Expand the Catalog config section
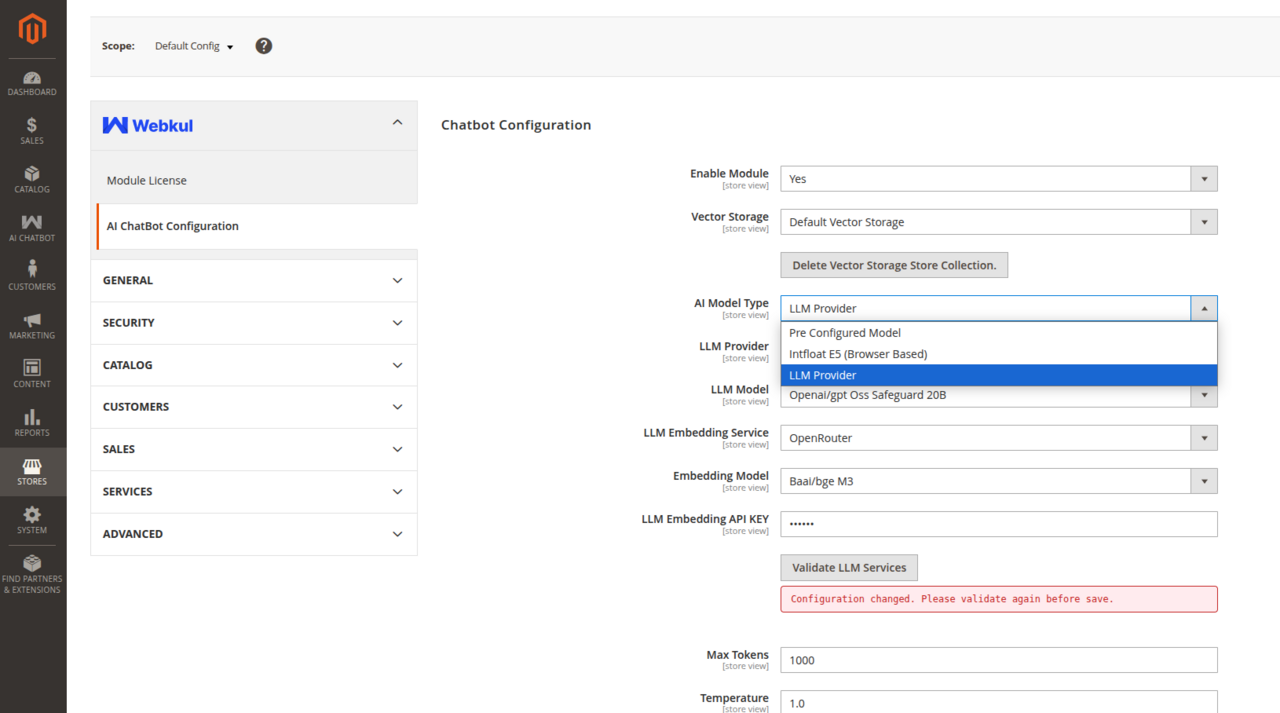The image size is (1280, 713). pos(254,365)
